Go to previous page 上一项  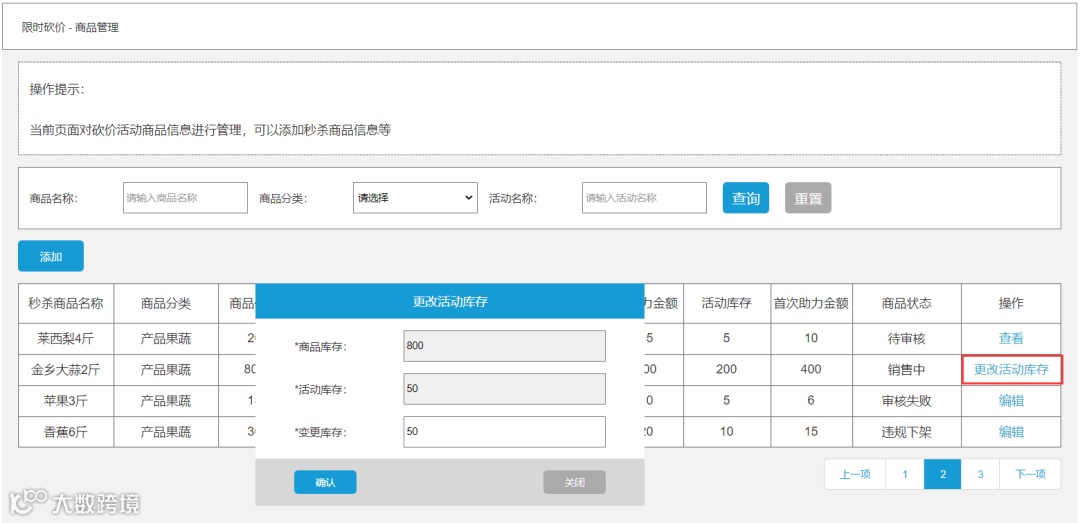(855, 474)
